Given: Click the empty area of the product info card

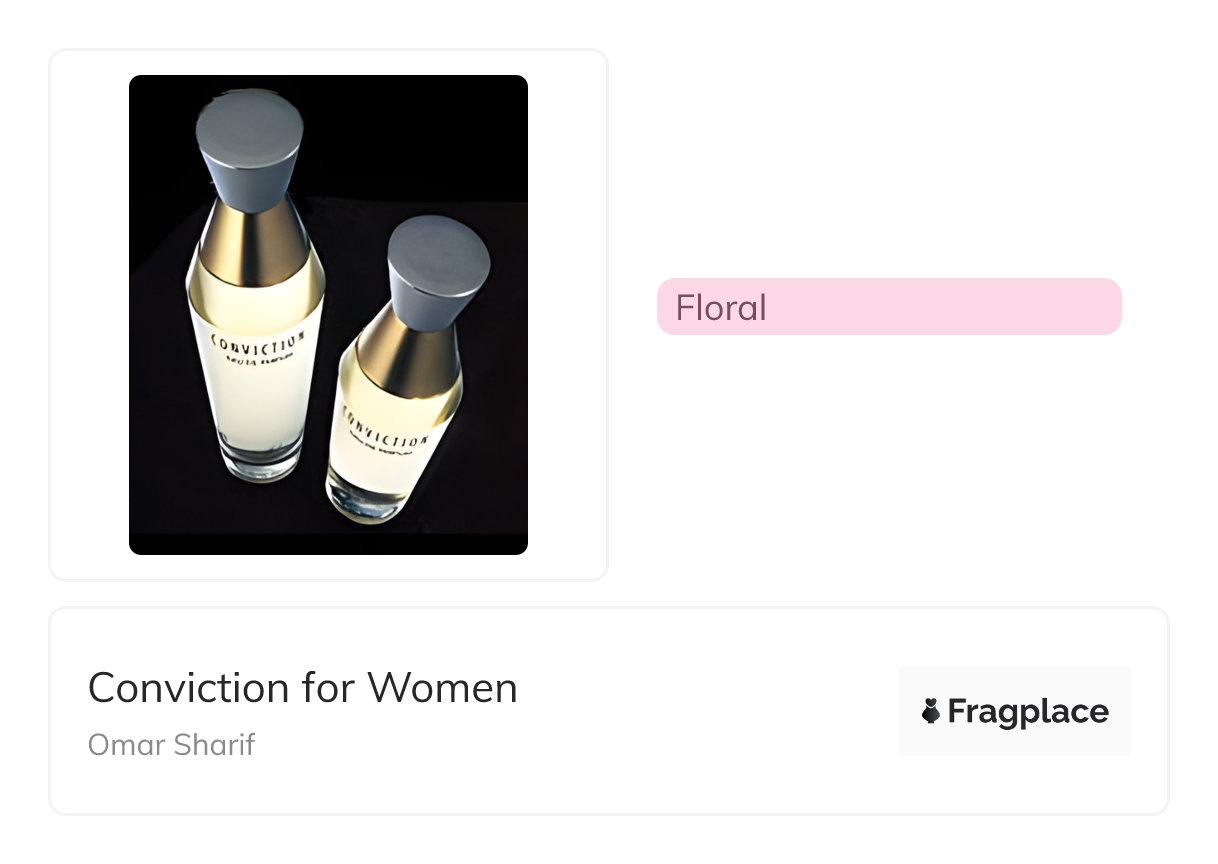Looking at the screenshot, I should tap(700, 712).
